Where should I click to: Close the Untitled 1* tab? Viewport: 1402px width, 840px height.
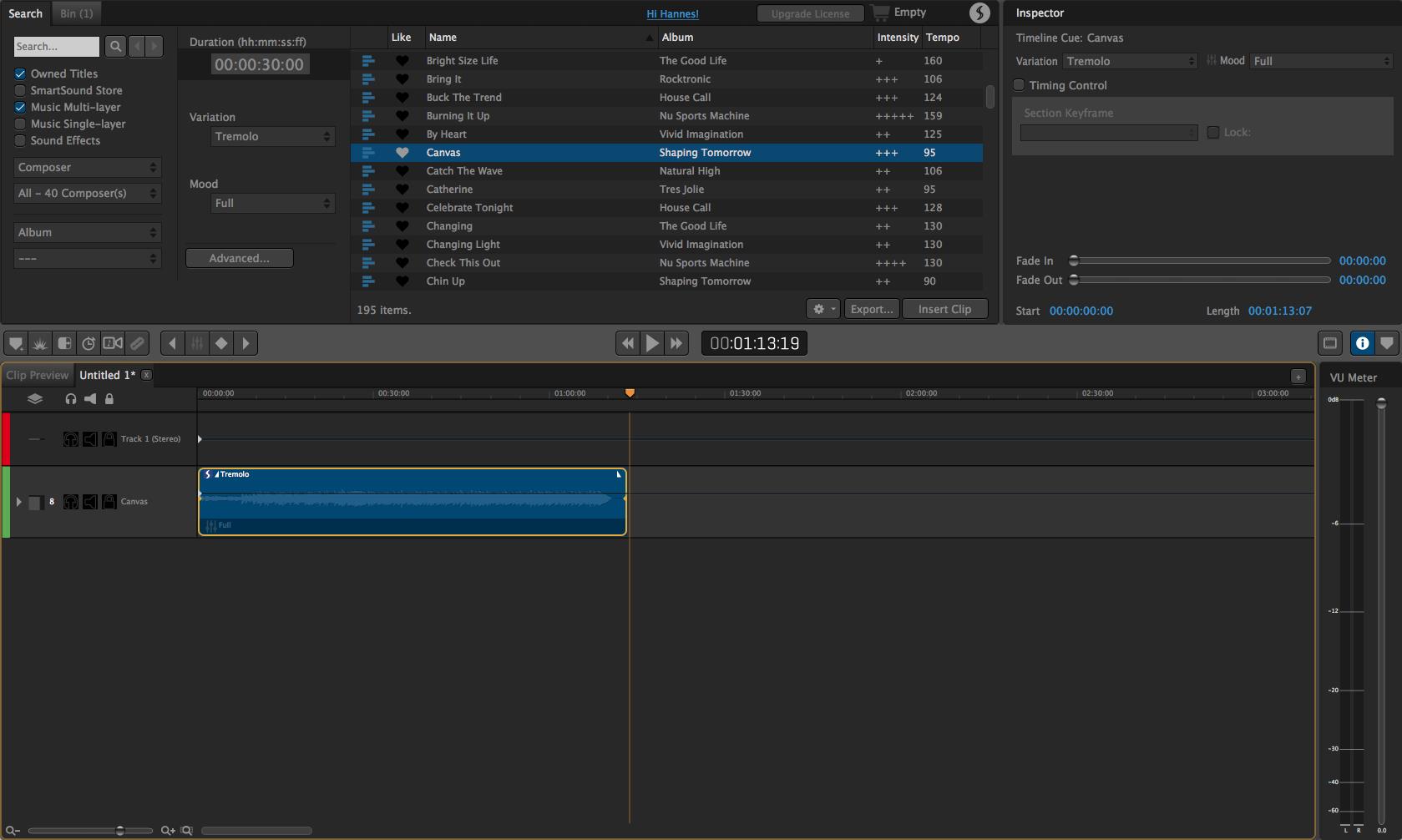coord(146,375)
